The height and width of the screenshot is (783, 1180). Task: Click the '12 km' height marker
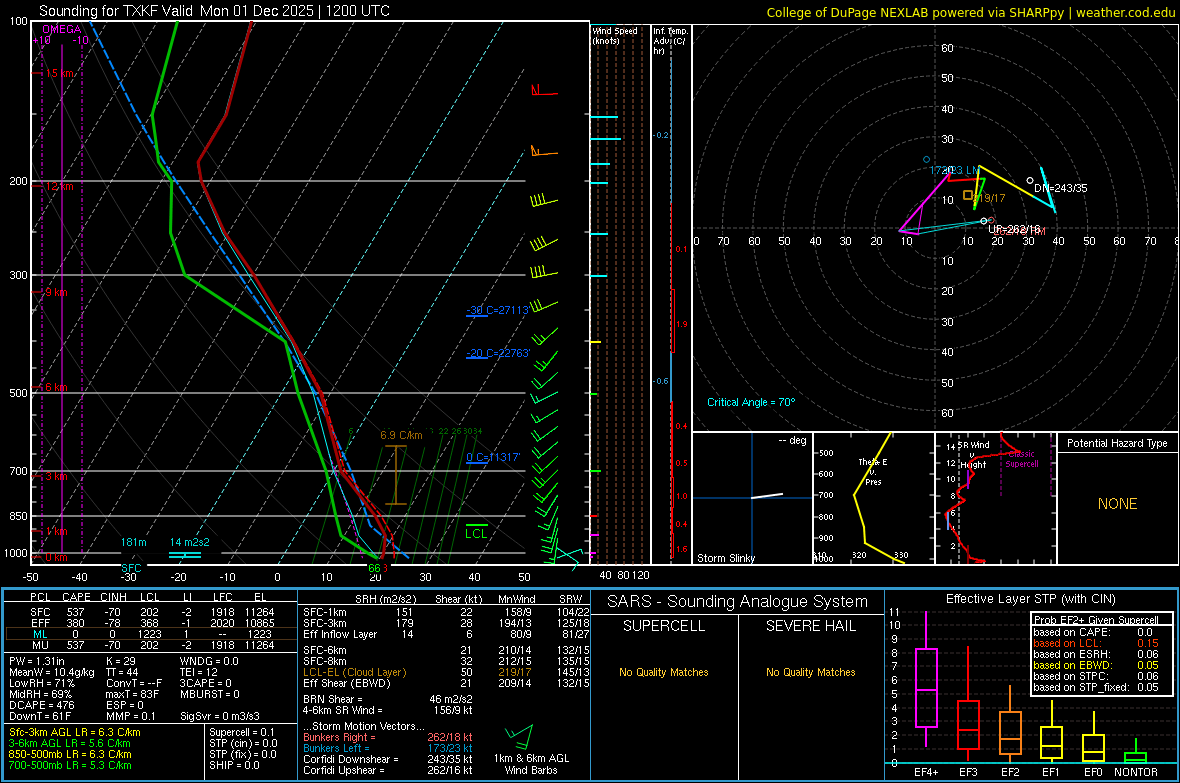click(x=59, y=186)
